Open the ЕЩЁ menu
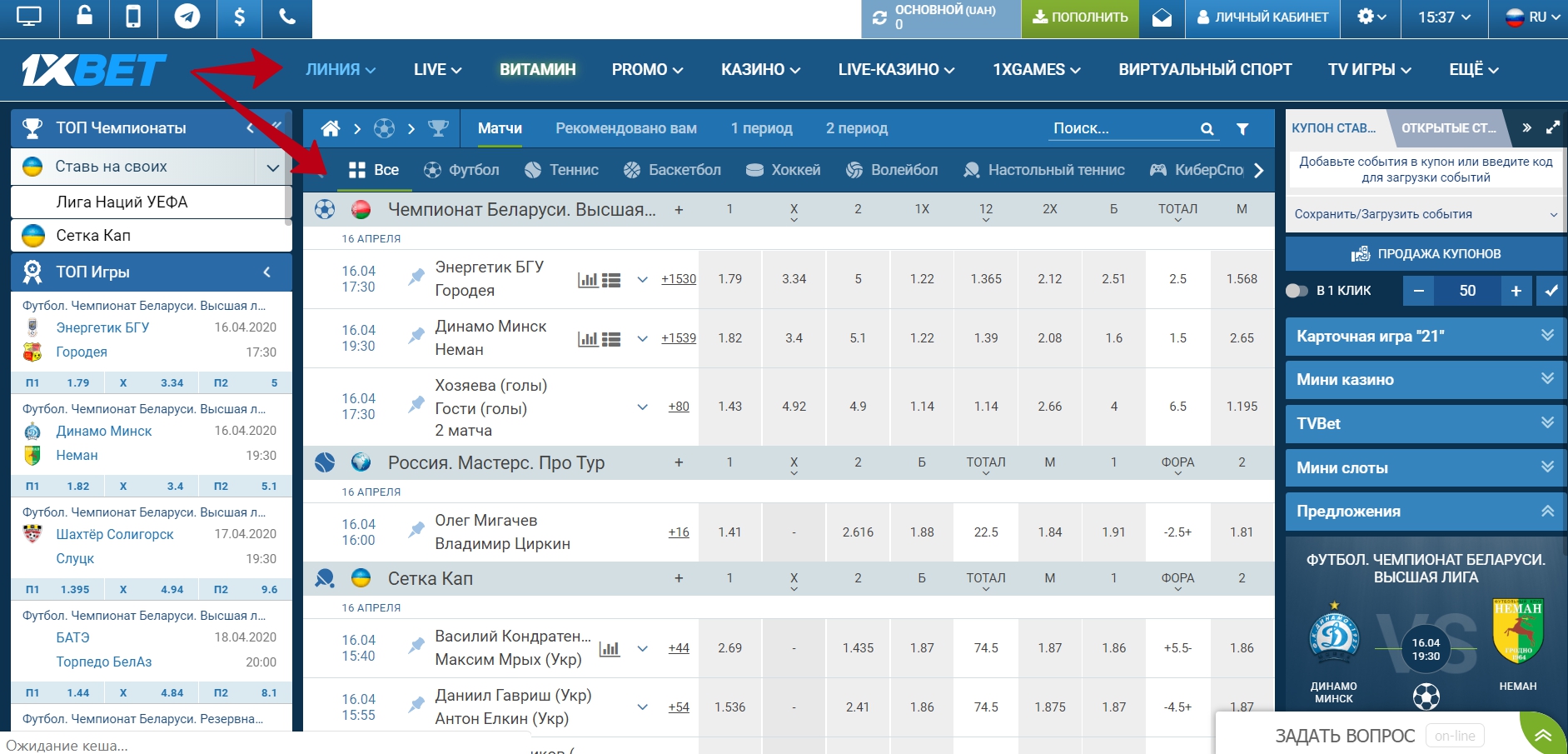This screenshot has width=1568, height=754. [1473, 70]
